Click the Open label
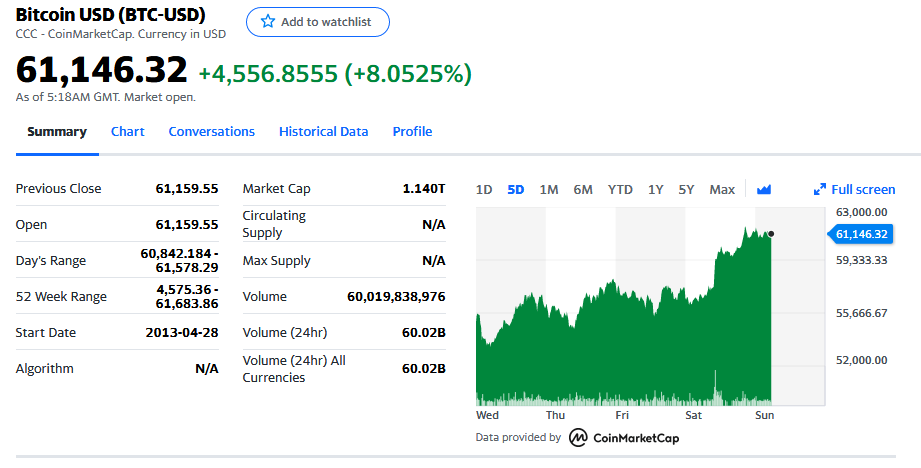The width and height of the screenshot is (921, 468). 31,224
